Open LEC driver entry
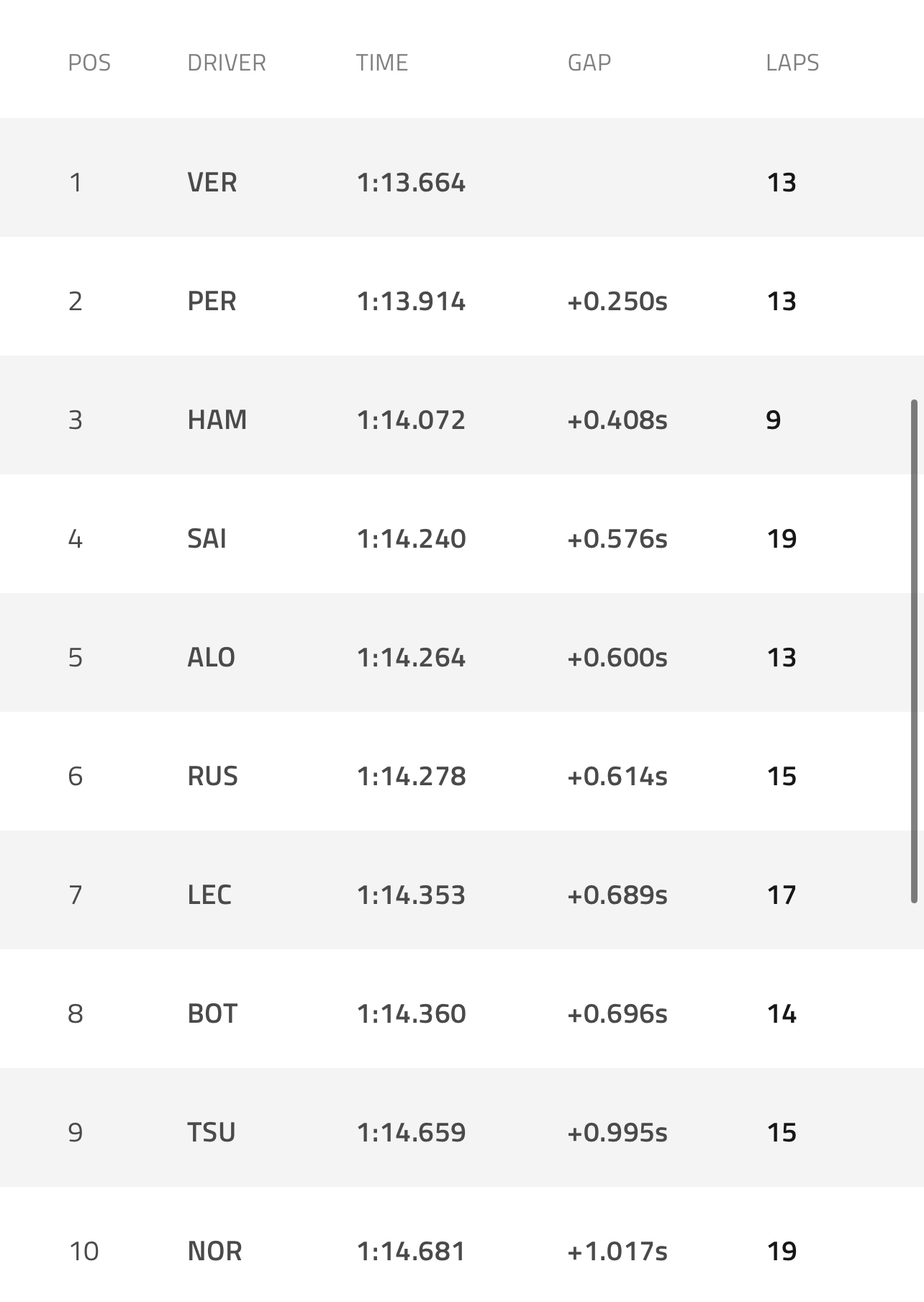 209,895
